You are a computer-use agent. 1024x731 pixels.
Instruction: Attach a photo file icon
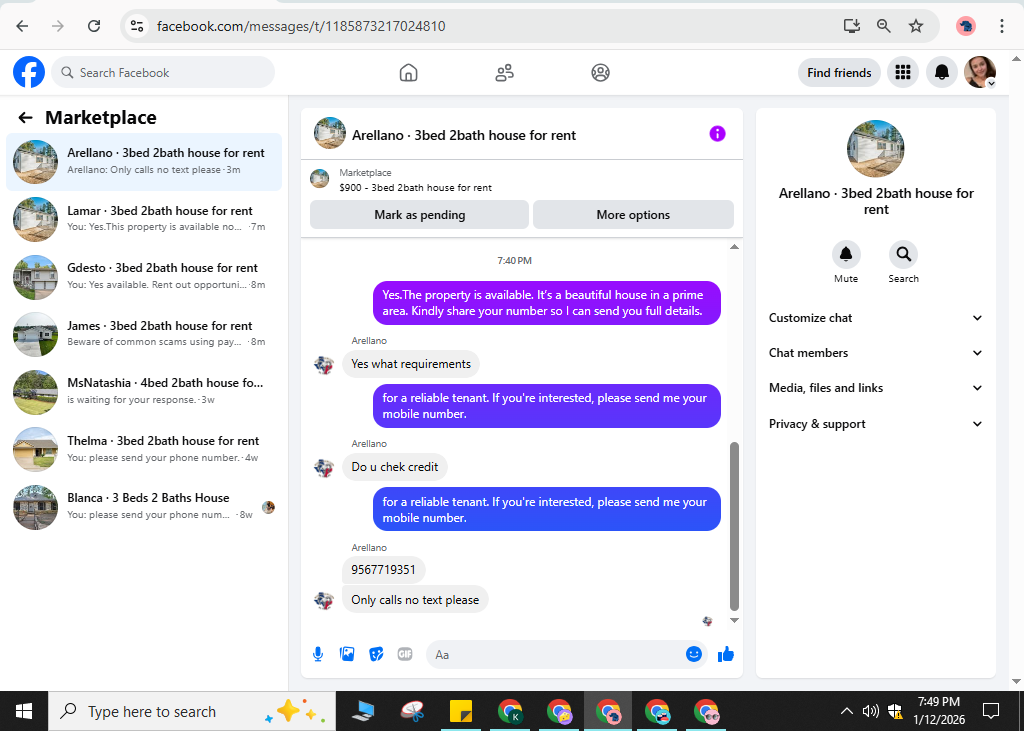347,654
